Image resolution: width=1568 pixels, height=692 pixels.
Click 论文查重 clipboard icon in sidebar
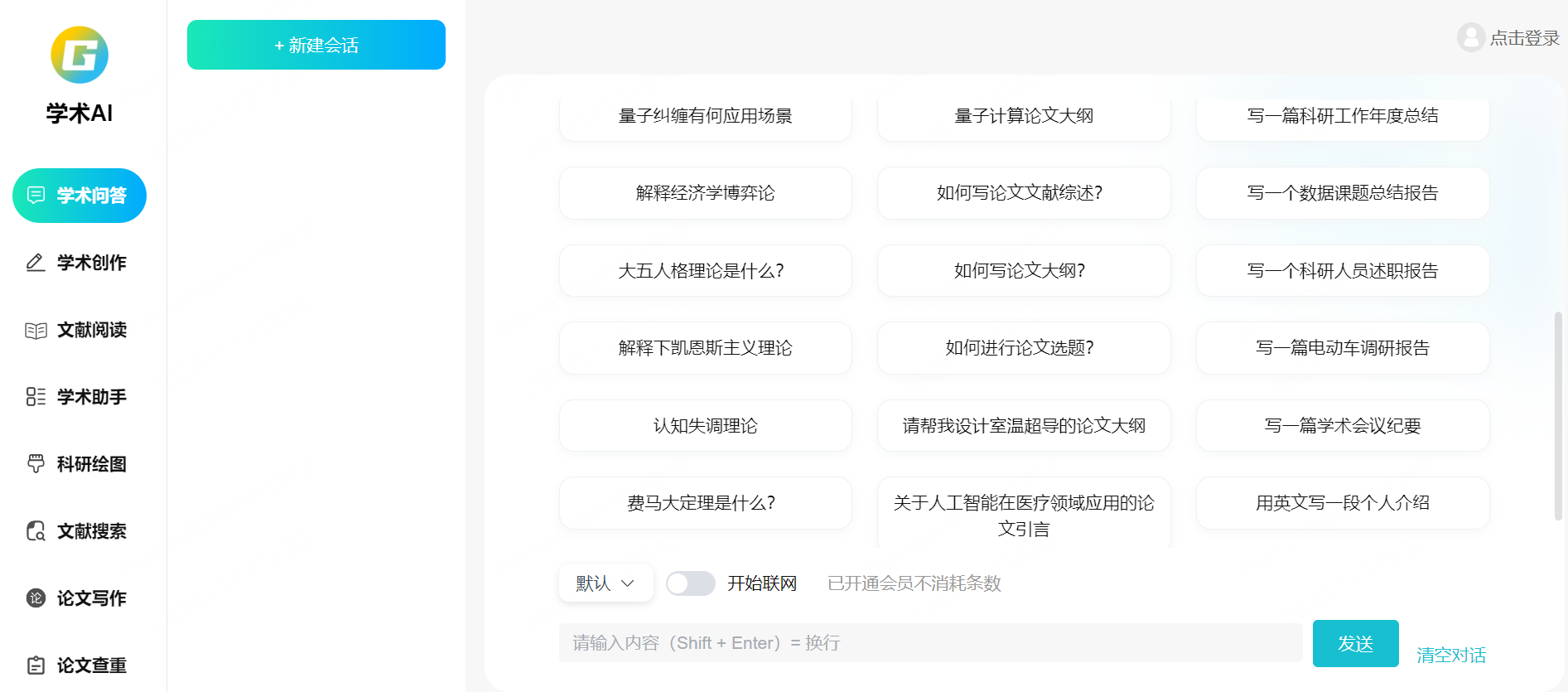click(x=36, y=665)
